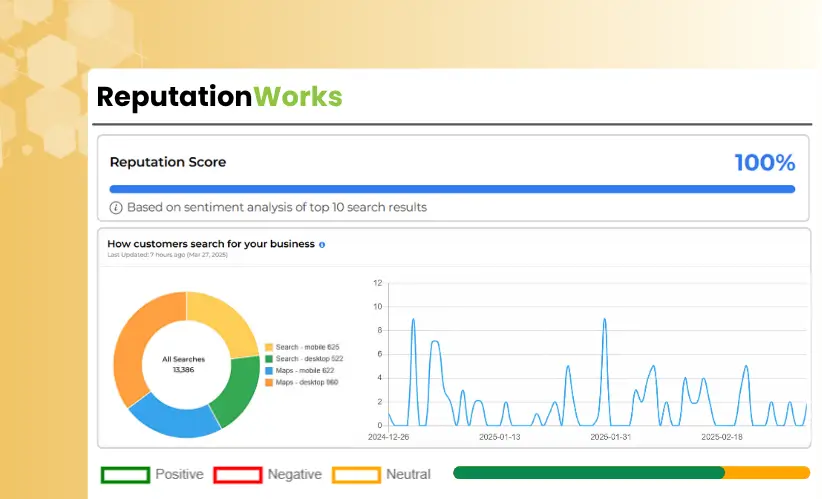Click the y-axis label 10
Image resolution: width=822 pixels, height=499 pixels.
pos(377,307)
